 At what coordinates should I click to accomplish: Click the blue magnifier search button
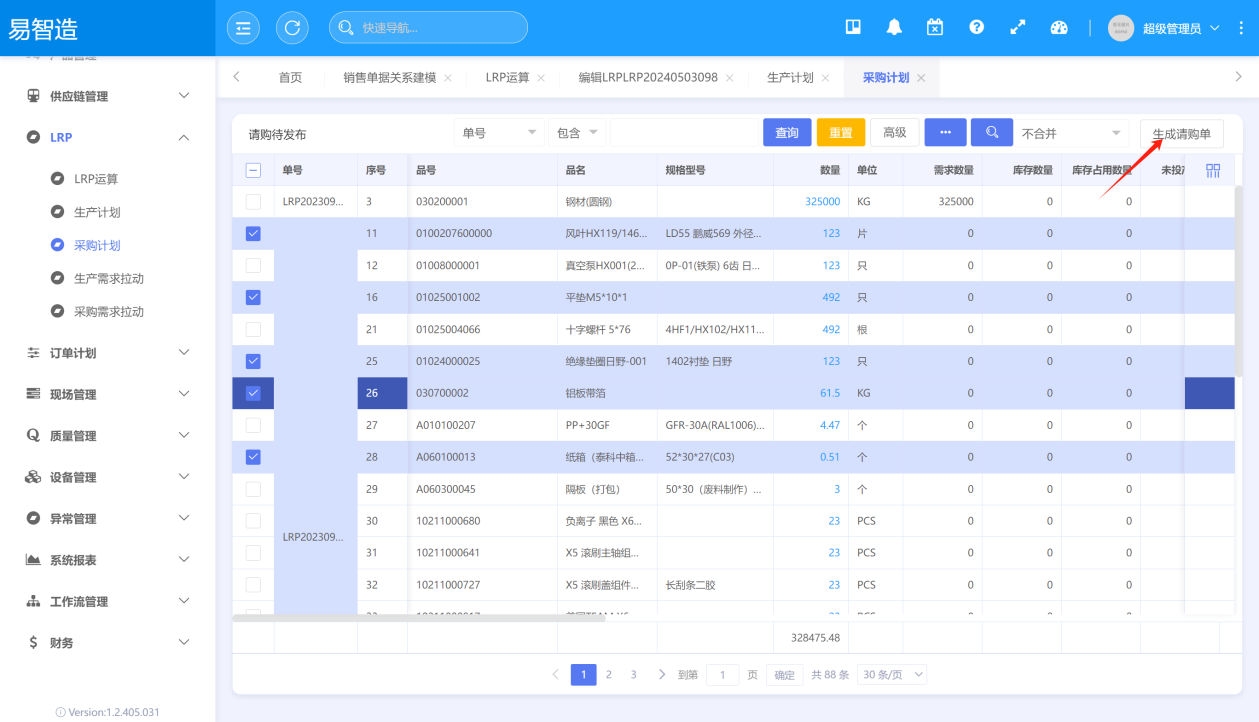coord(991,133)
